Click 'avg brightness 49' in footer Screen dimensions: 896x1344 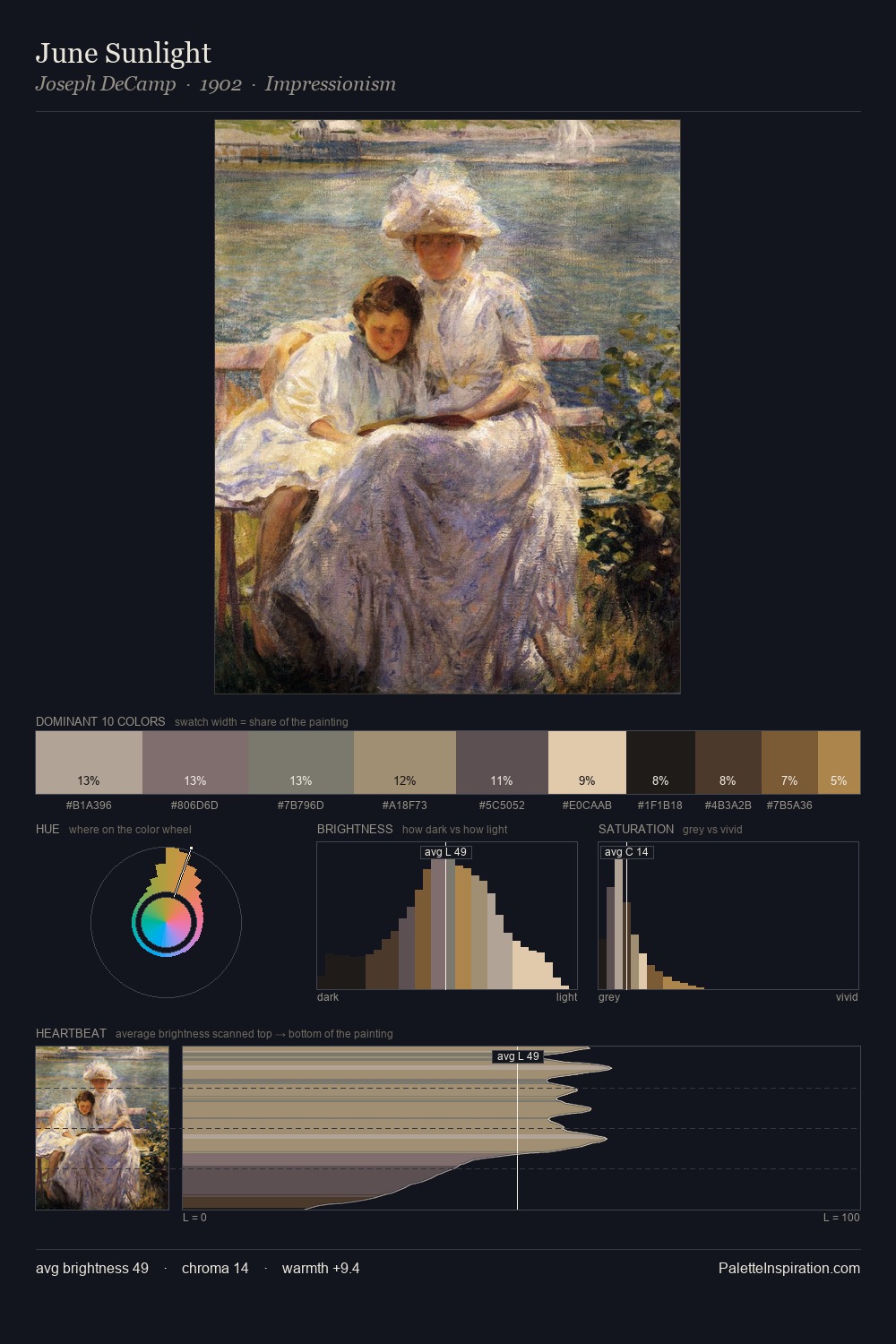(x=92, y=1268)
